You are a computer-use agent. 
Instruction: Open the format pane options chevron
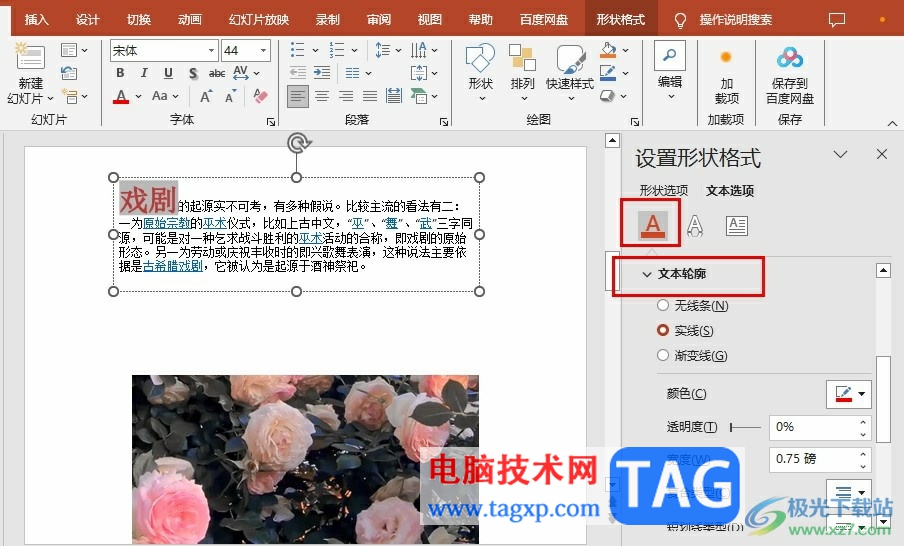pyautogui.click(x=840, y=155)
